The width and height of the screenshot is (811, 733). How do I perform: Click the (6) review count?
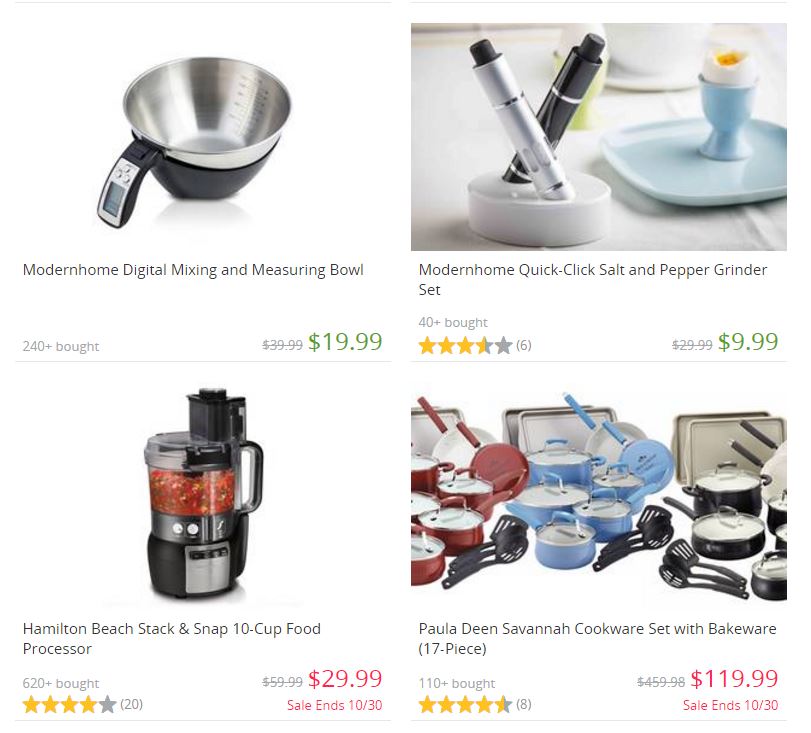(523, 345)
